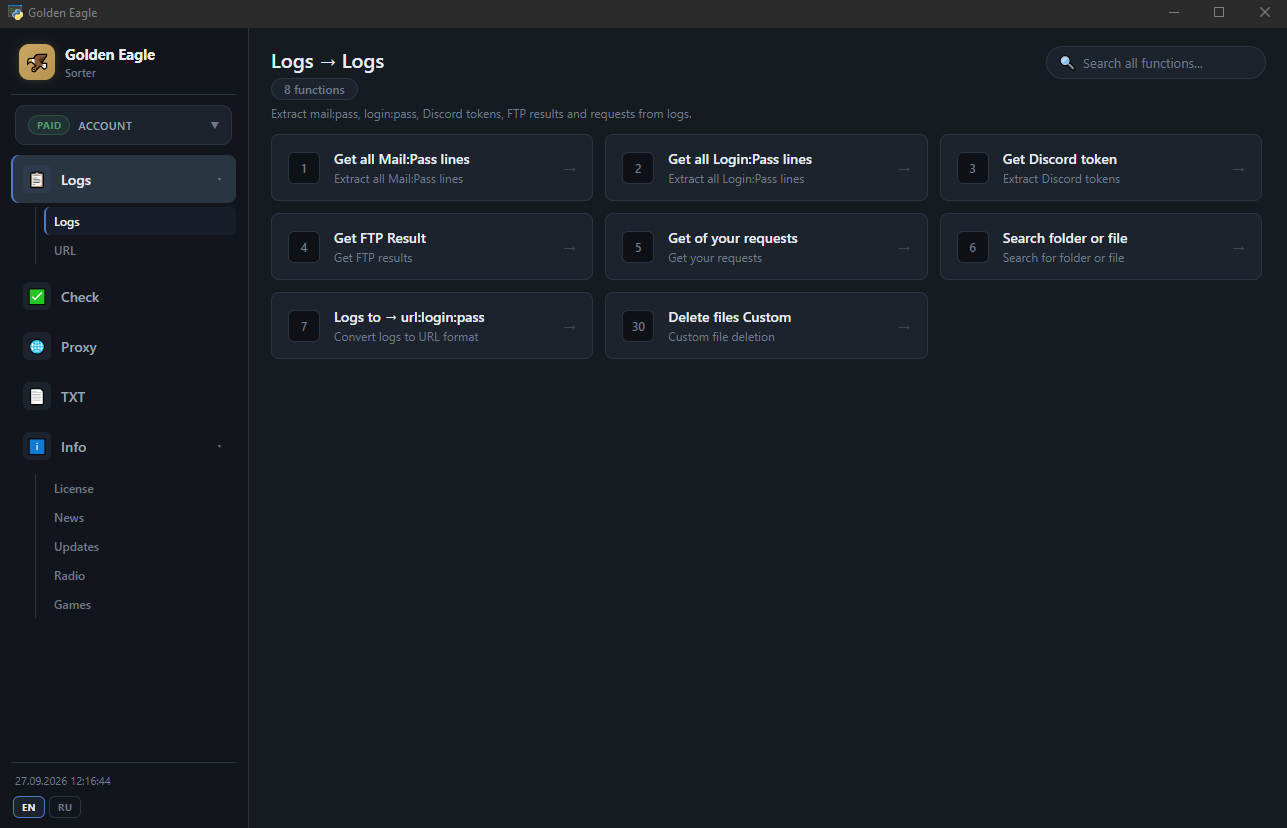This screenshot has height=828, width=1287.
Task: Open Delete files Custom function
Action: click(766, 326)
